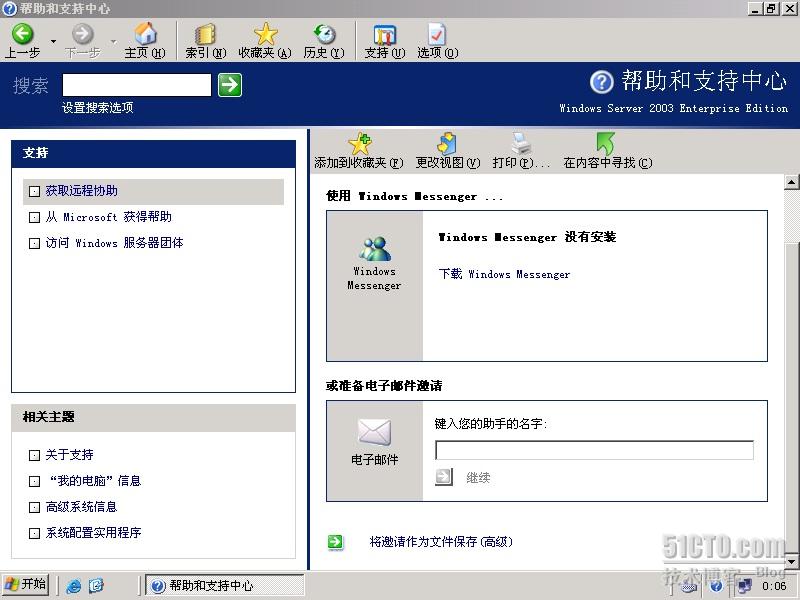The image size is (800, 600).
Task: Open the 开始 Start menu
Action: click(x=26, y=585)
